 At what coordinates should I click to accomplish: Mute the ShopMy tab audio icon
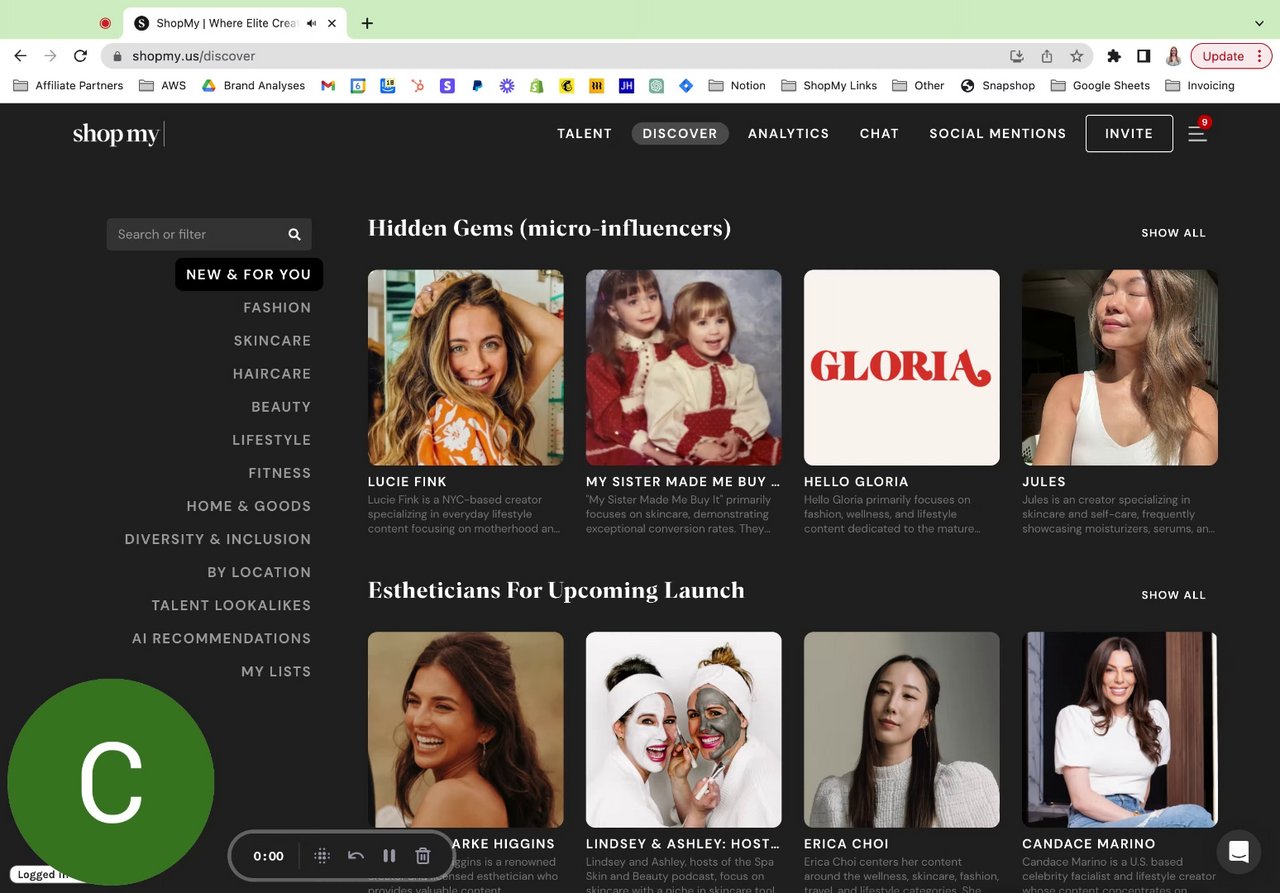(x=311, y=23)
